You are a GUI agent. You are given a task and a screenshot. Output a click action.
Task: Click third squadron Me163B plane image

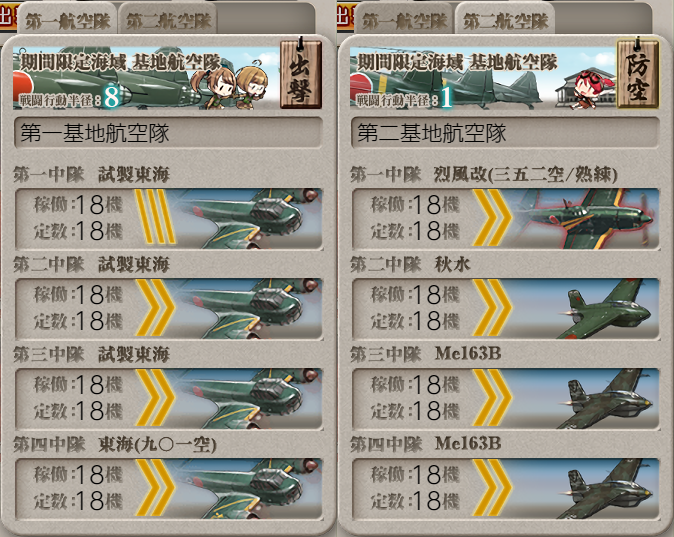(x=606, y=398)
